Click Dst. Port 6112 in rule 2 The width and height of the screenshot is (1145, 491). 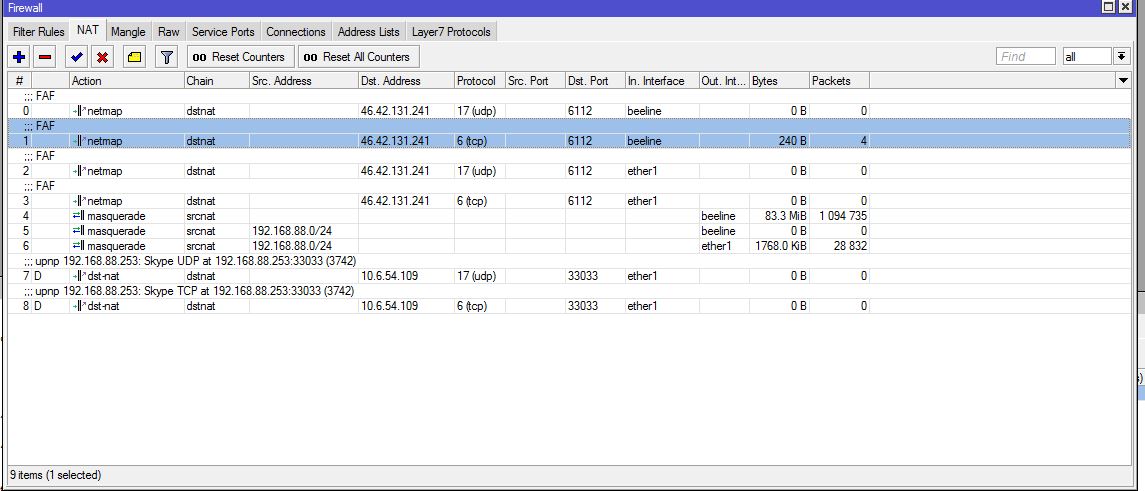pyautogui.click(x=580, y=171)
